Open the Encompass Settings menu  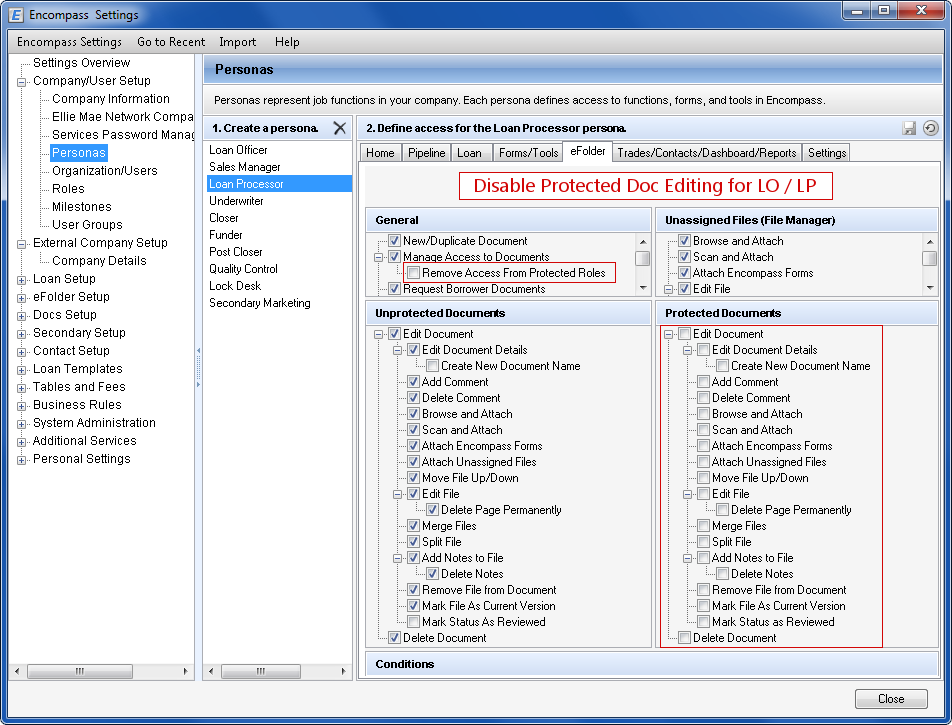pos(69,42)
